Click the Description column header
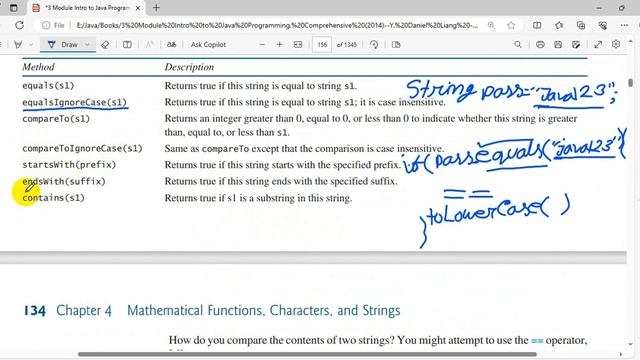The width and height of the screenshot is (640, 360). (189, 67)
